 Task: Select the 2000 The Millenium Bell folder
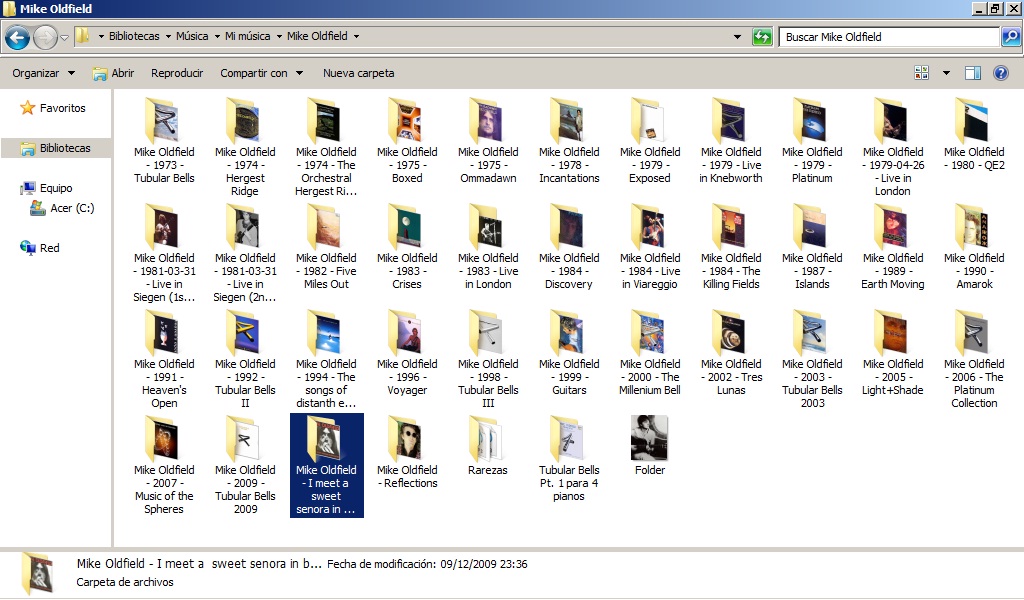pyautogui.click(x=650, y=353)
